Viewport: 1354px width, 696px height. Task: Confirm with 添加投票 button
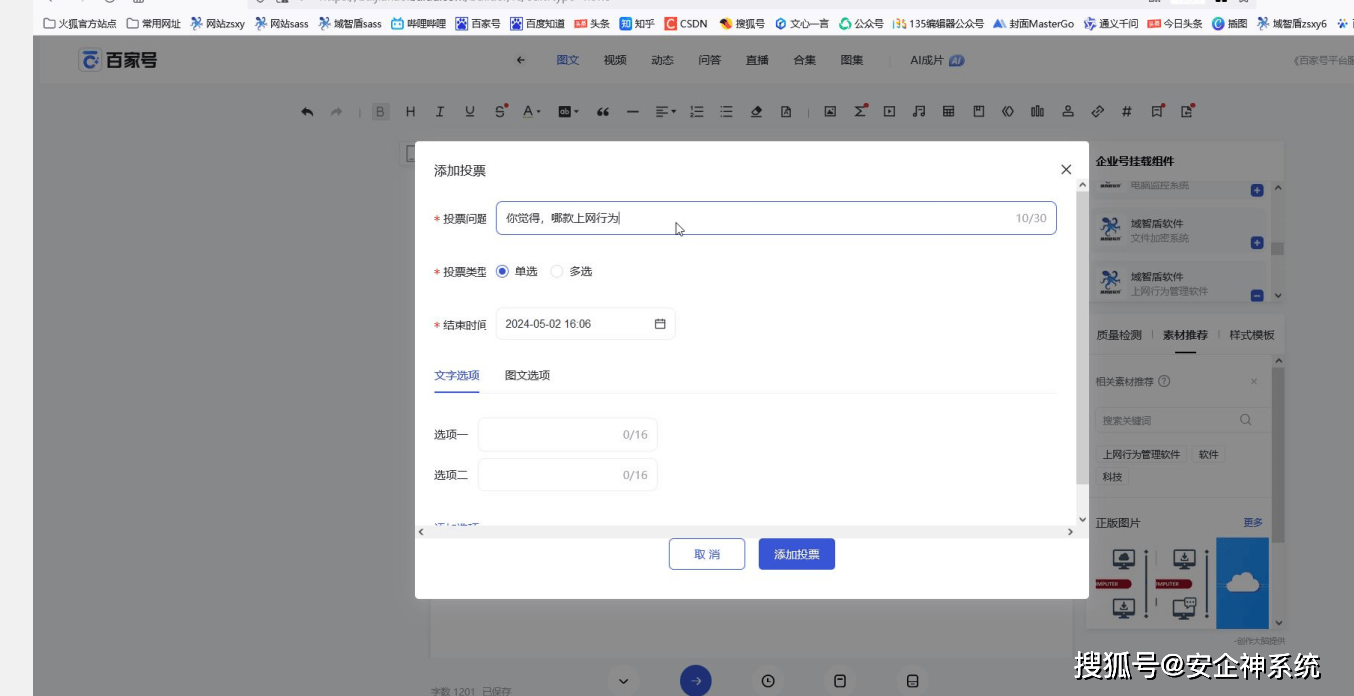coord(797,554)
